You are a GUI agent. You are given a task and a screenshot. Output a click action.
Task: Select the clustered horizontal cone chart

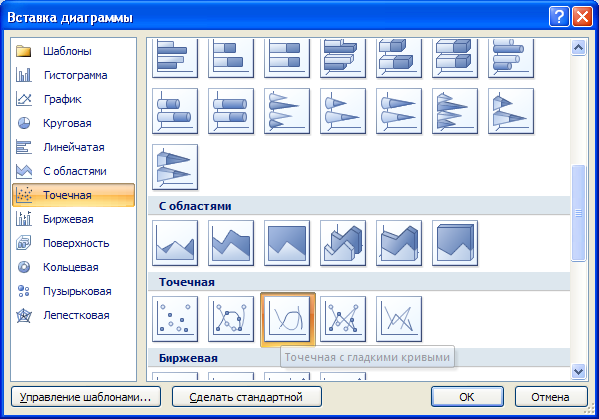(x=287, y=111)
